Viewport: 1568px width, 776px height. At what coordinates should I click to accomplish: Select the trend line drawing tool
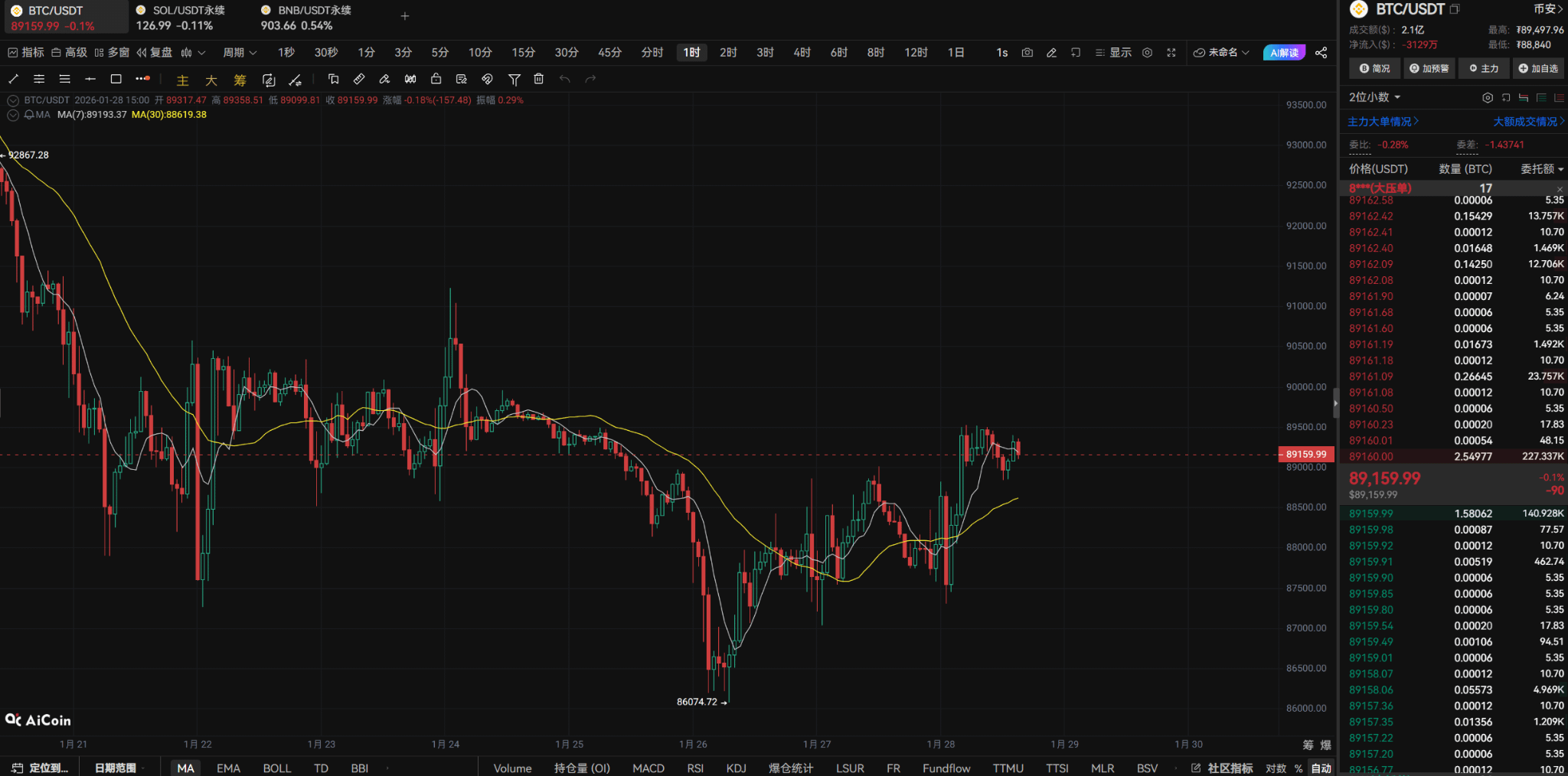click(x=13, y=79)
